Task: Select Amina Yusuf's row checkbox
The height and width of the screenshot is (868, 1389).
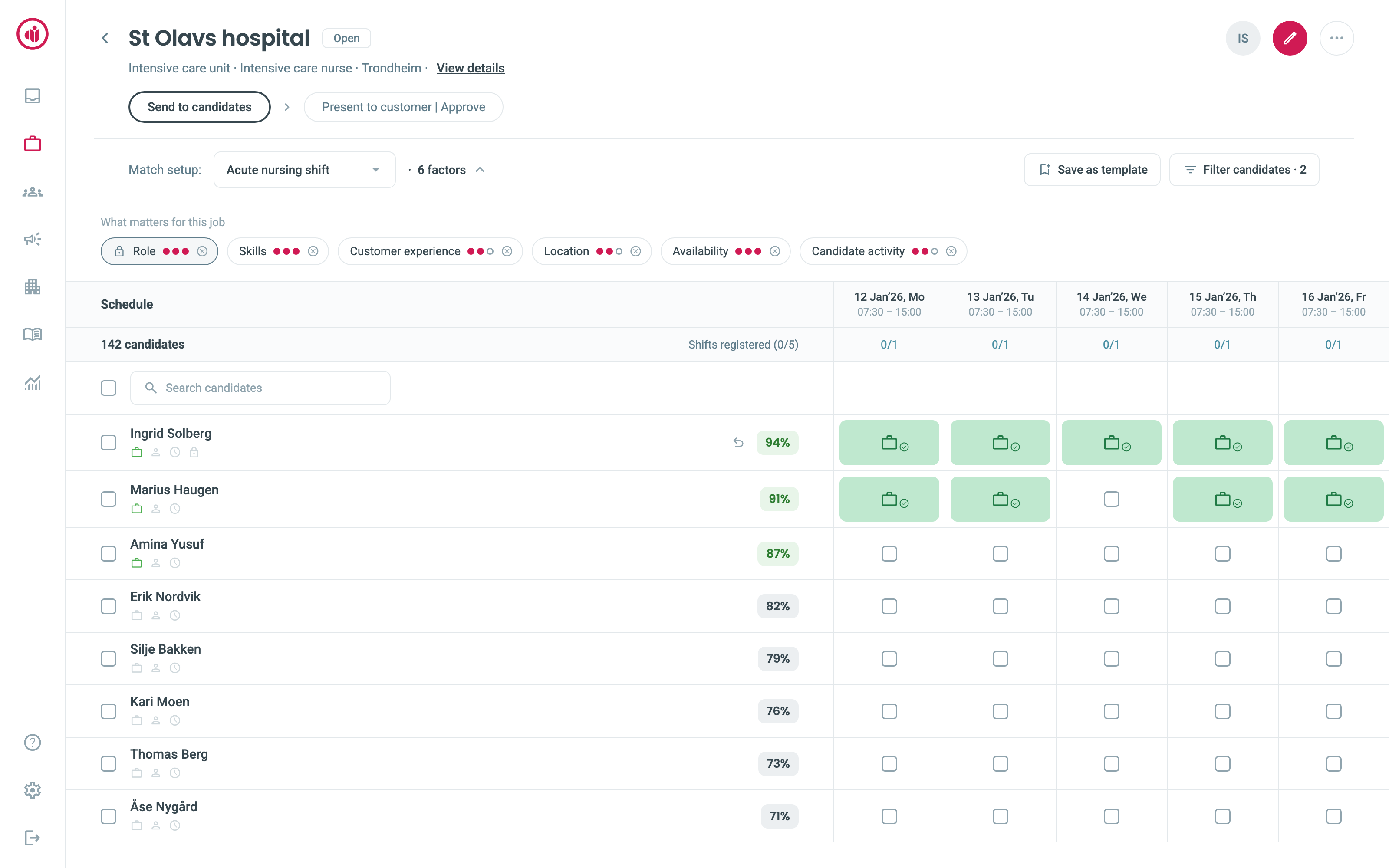Action: click(109, 553)
